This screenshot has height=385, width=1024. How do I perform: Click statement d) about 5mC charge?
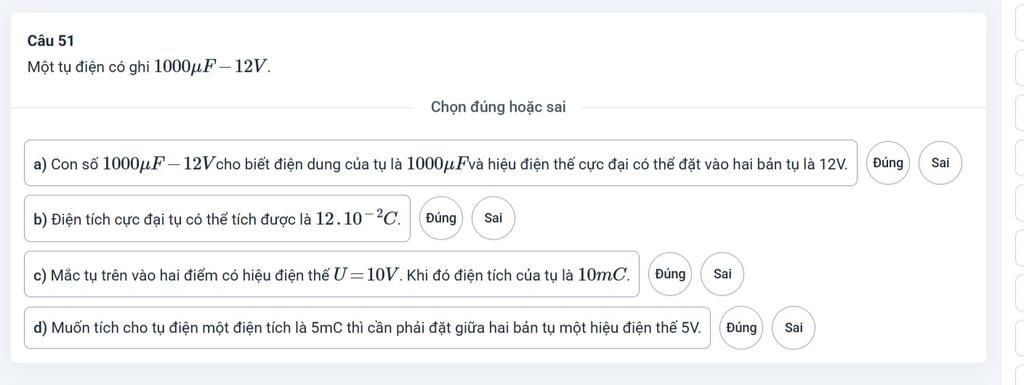[x=368, y=328]
